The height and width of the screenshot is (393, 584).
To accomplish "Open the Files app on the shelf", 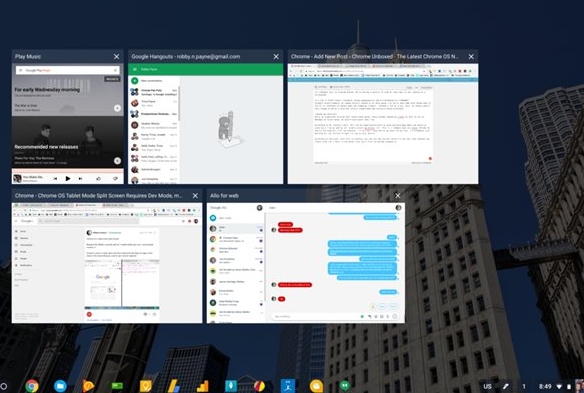I will click(60, 386).
